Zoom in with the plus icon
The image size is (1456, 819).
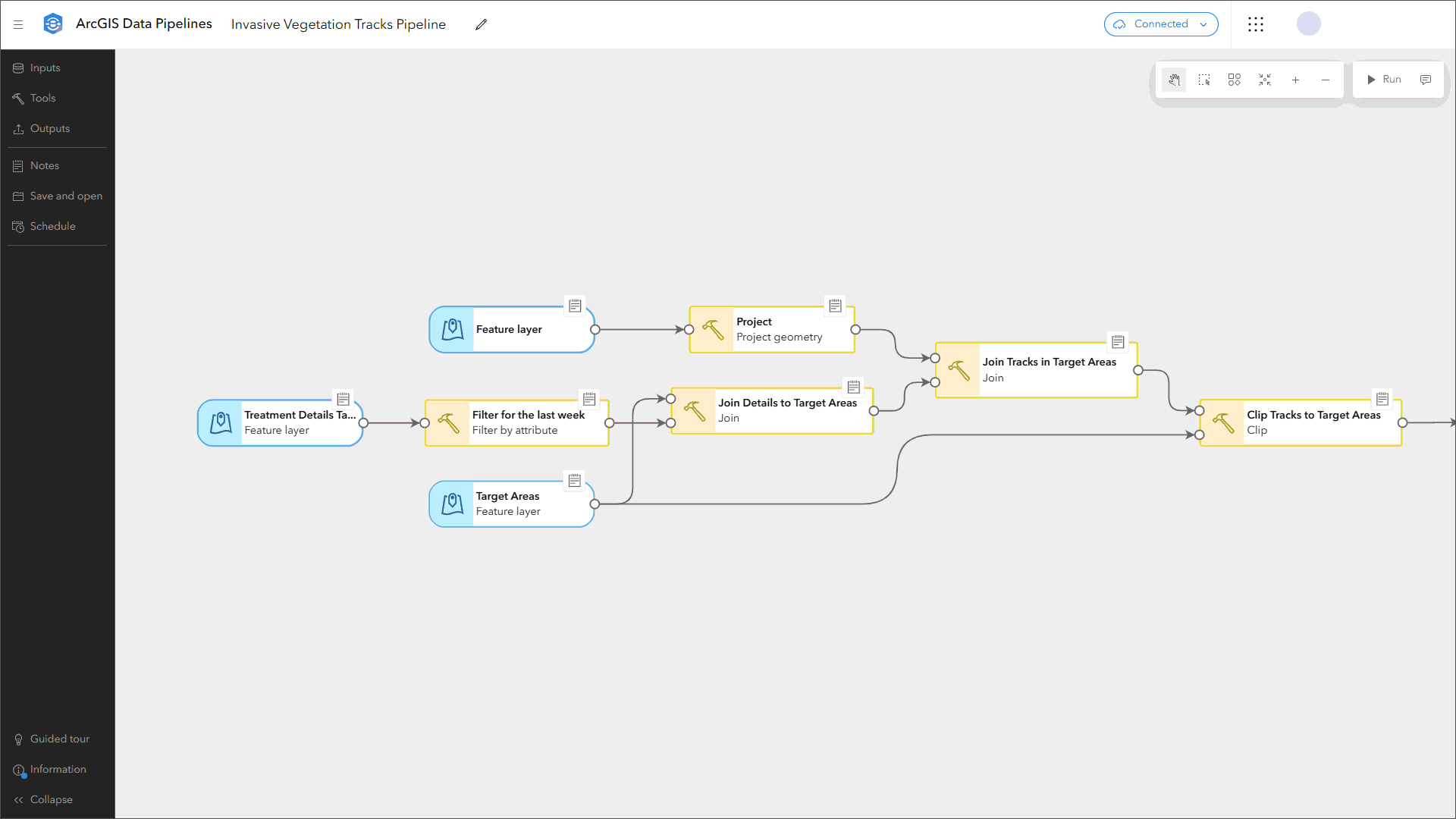1295,80
